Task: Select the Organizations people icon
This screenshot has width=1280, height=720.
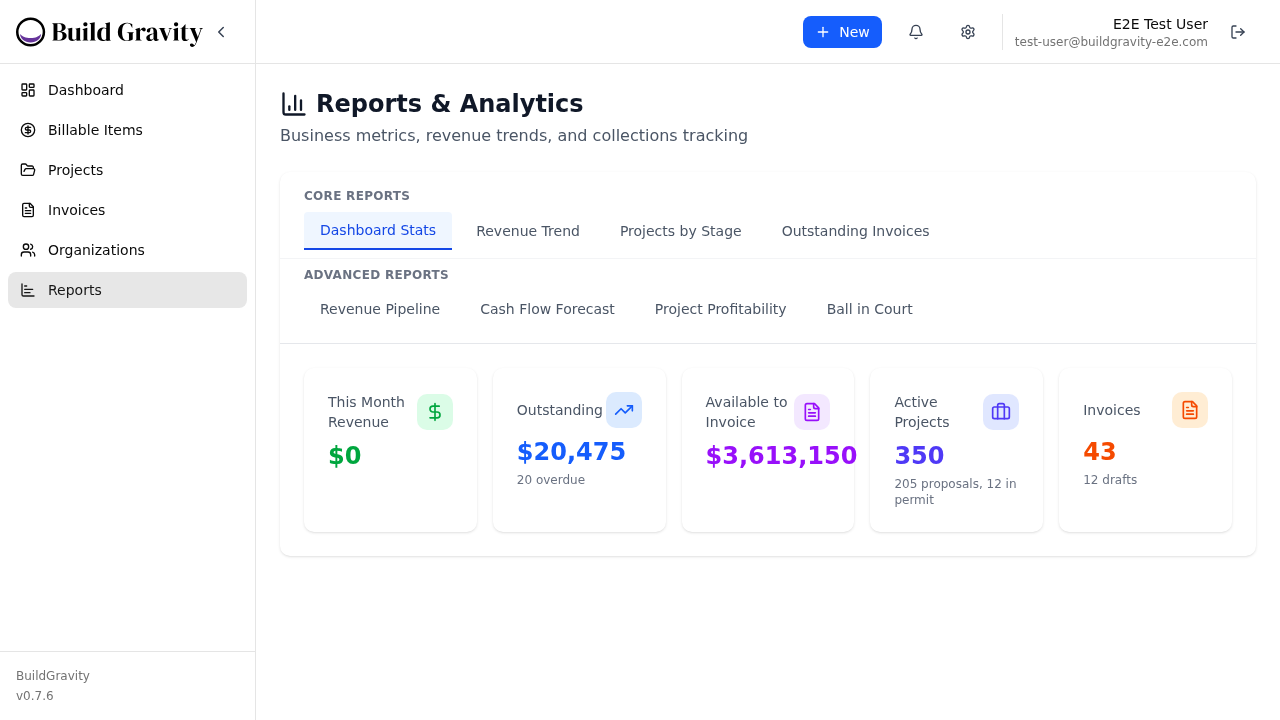Action: tap(28, 250)
